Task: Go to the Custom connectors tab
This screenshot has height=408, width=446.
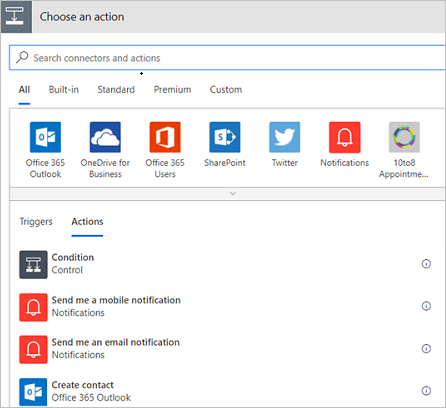Action: [x=226, y=90]
